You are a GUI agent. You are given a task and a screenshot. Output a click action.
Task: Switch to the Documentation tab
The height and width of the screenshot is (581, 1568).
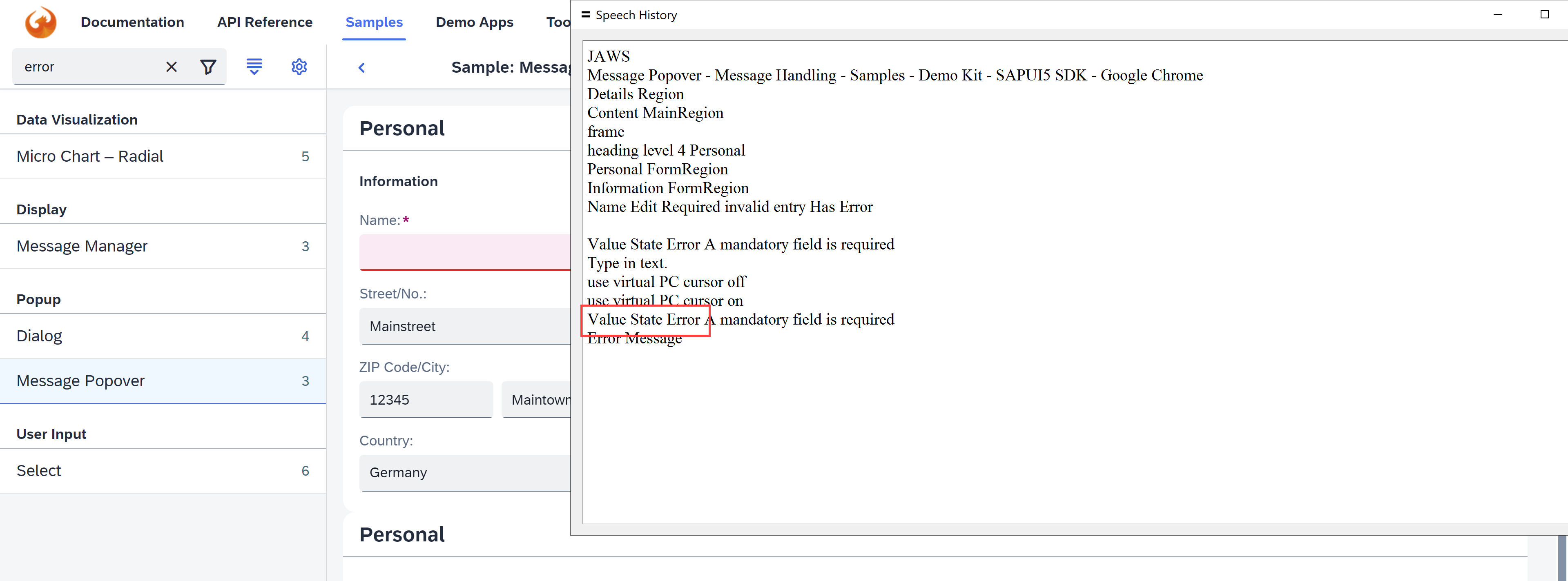click(x=132, y=22)
